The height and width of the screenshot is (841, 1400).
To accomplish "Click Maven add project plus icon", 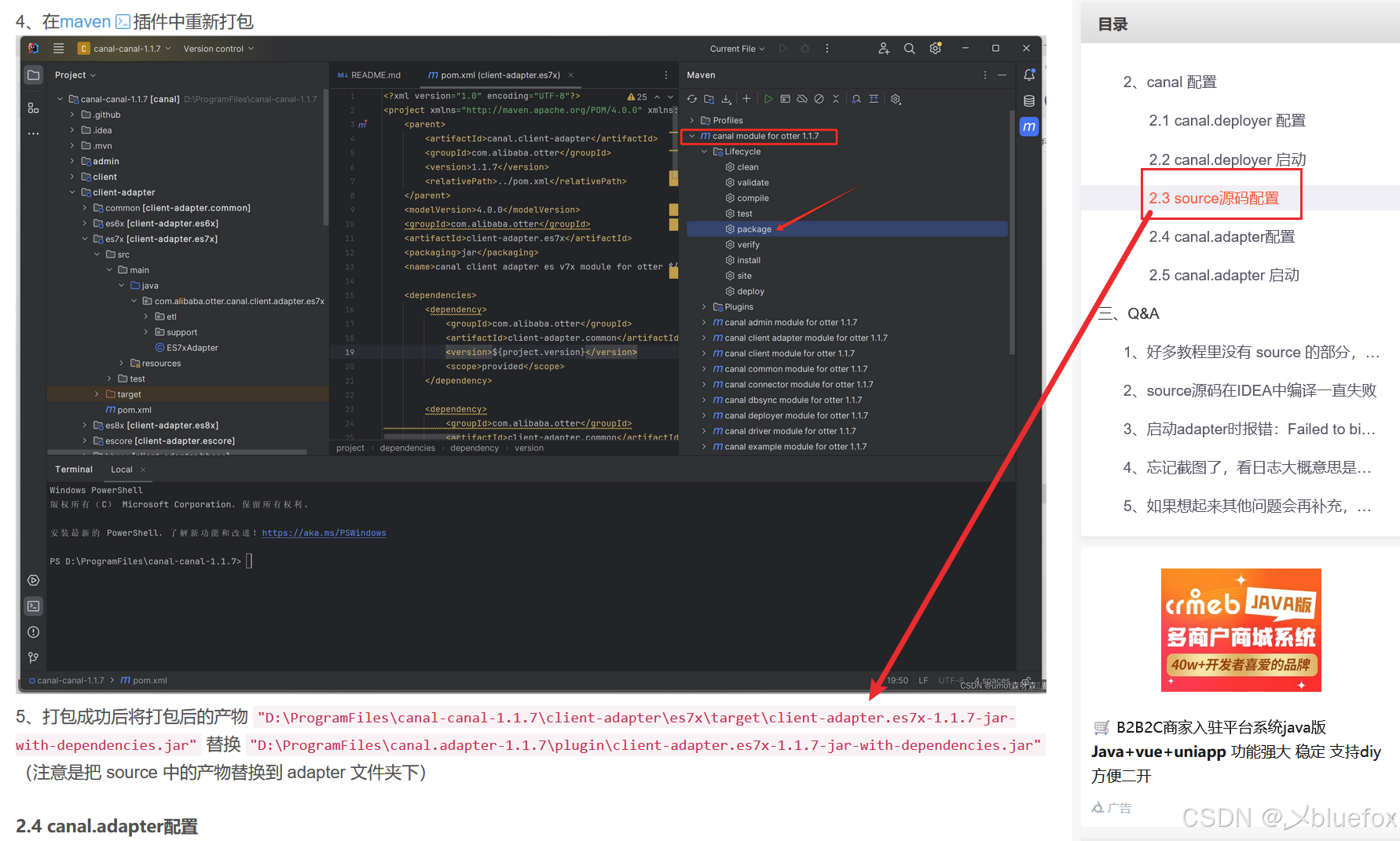I will coord(746,99).
